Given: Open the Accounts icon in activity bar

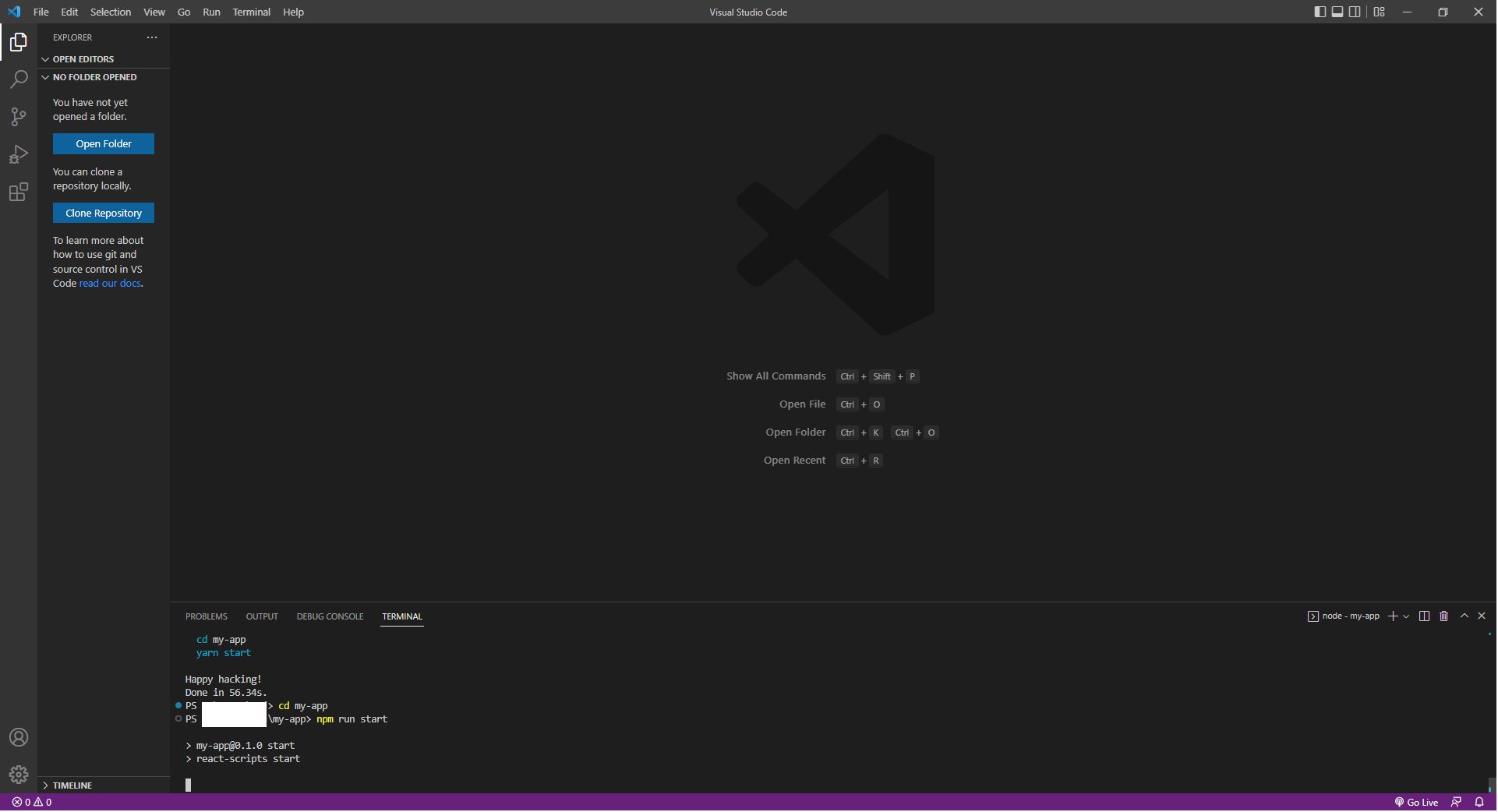Looking at the screenshot, I should 19,738.
